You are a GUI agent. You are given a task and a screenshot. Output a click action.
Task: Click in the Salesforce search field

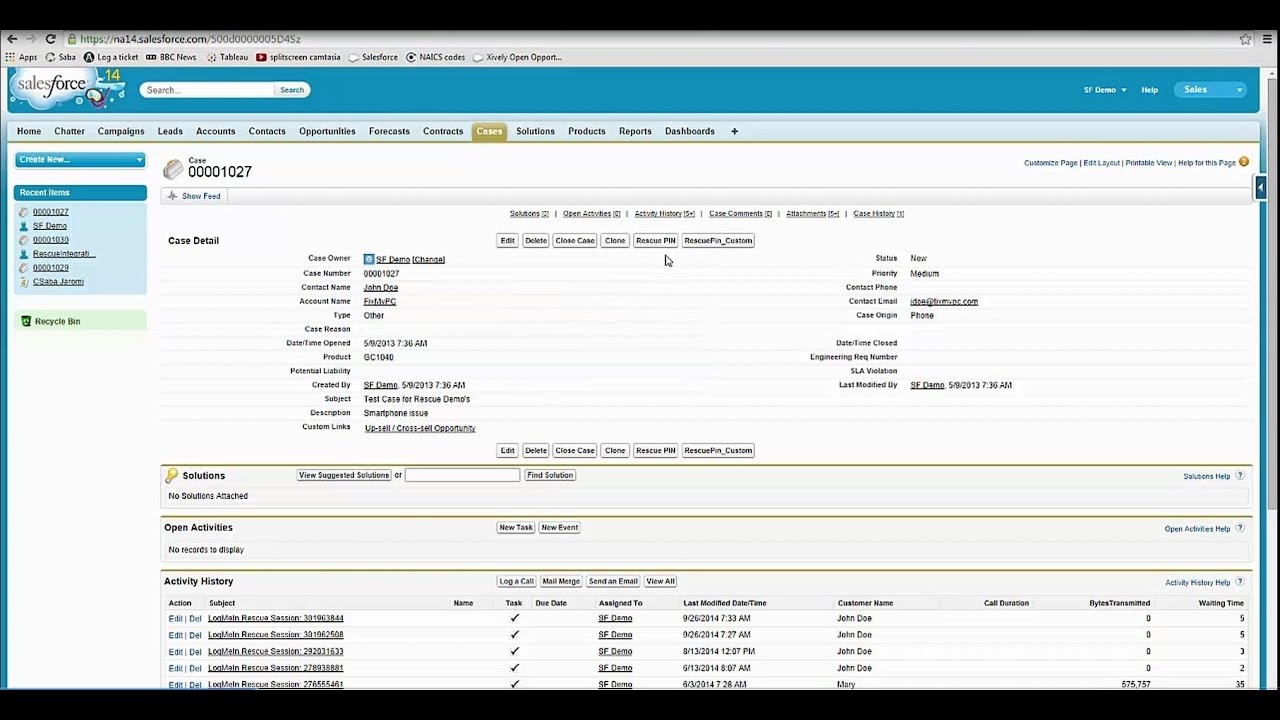point(206,90)
